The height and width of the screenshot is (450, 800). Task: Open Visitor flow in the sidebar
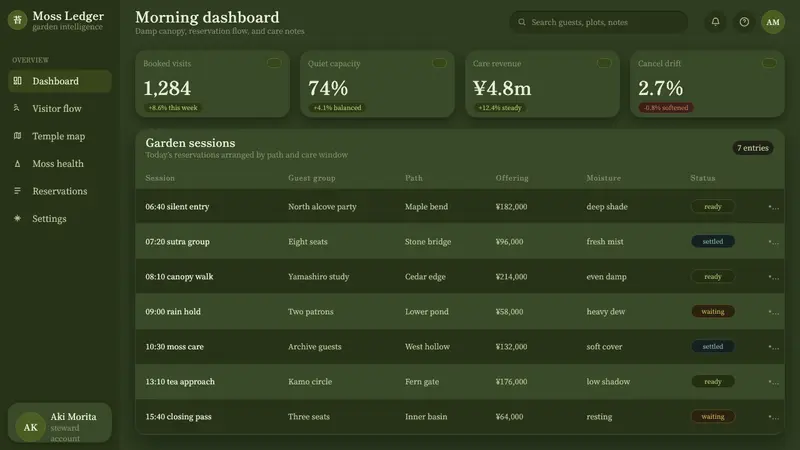60,109
